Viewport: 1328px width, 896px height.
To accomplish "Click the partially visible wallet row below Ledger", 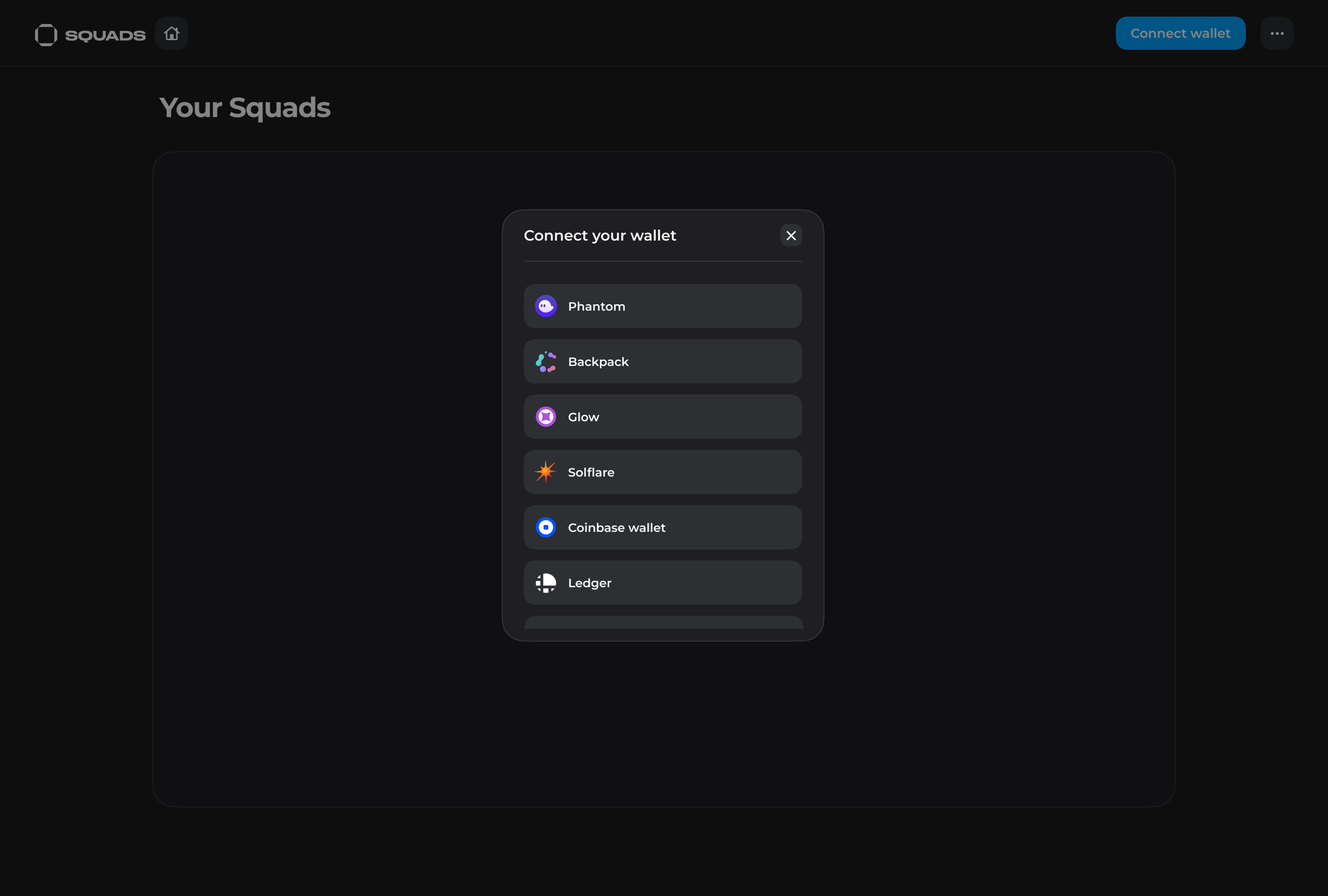I will (x=663, y=623).
